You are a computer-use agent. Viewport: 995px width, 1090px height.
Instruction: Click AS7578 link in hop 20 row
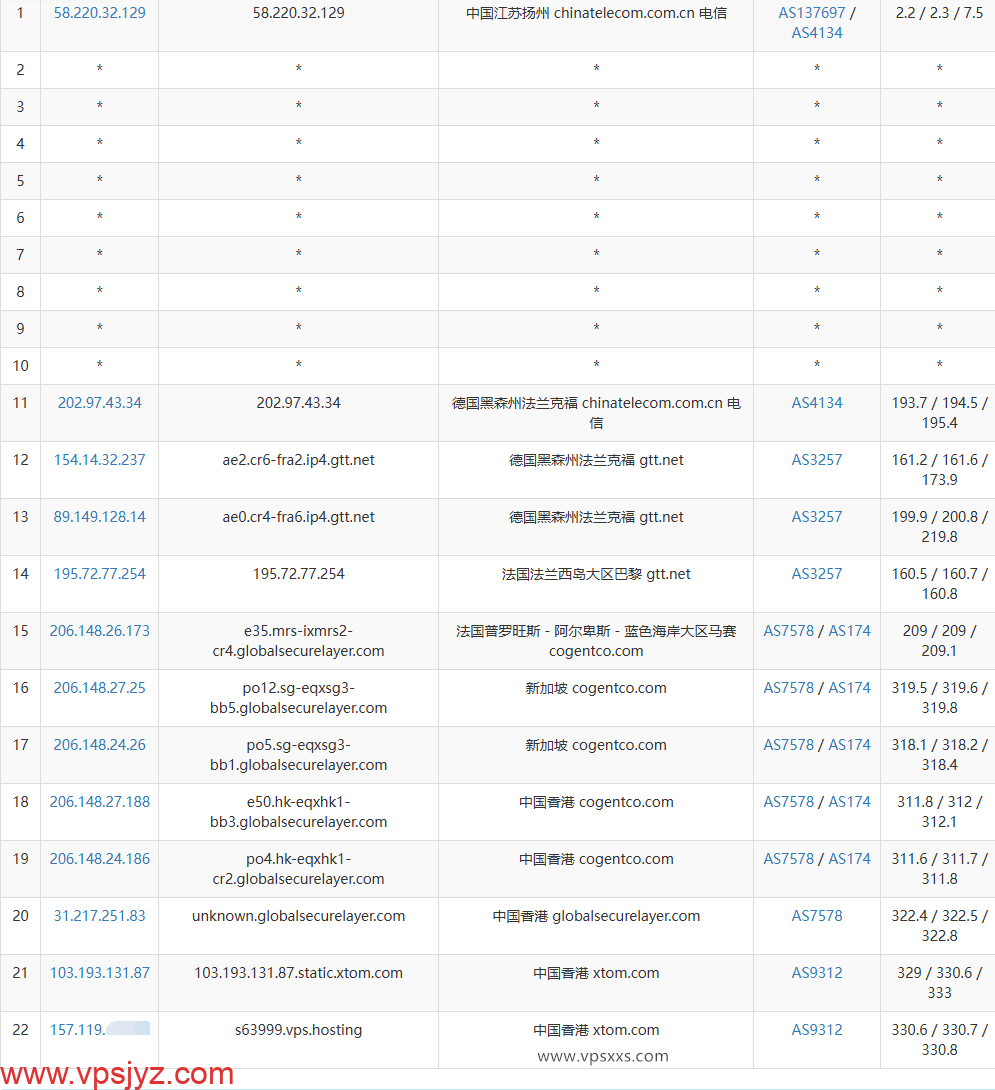click(x=817, y=916)
